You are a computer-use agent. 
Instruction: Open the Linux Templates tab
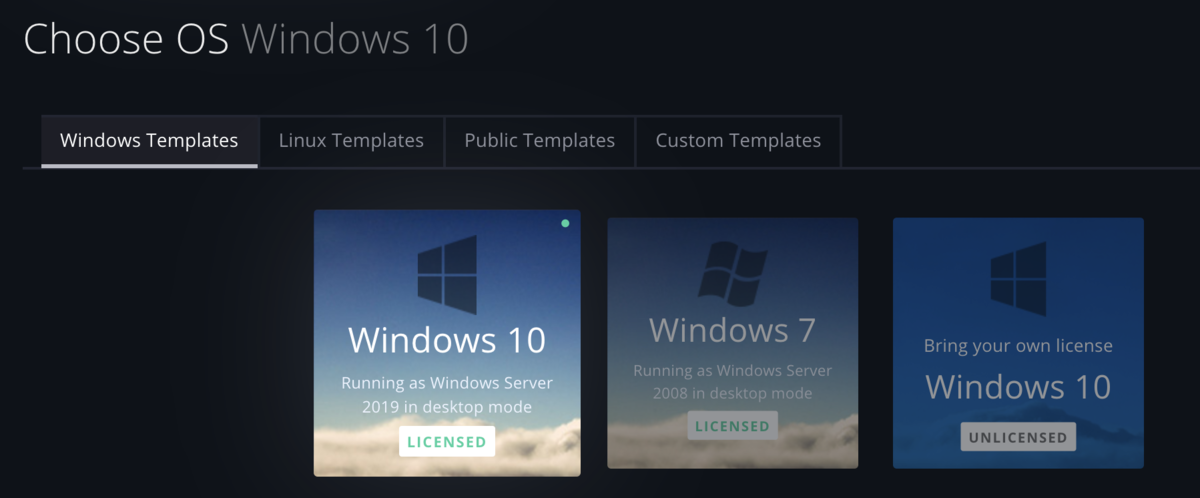[x=351, y=141]
